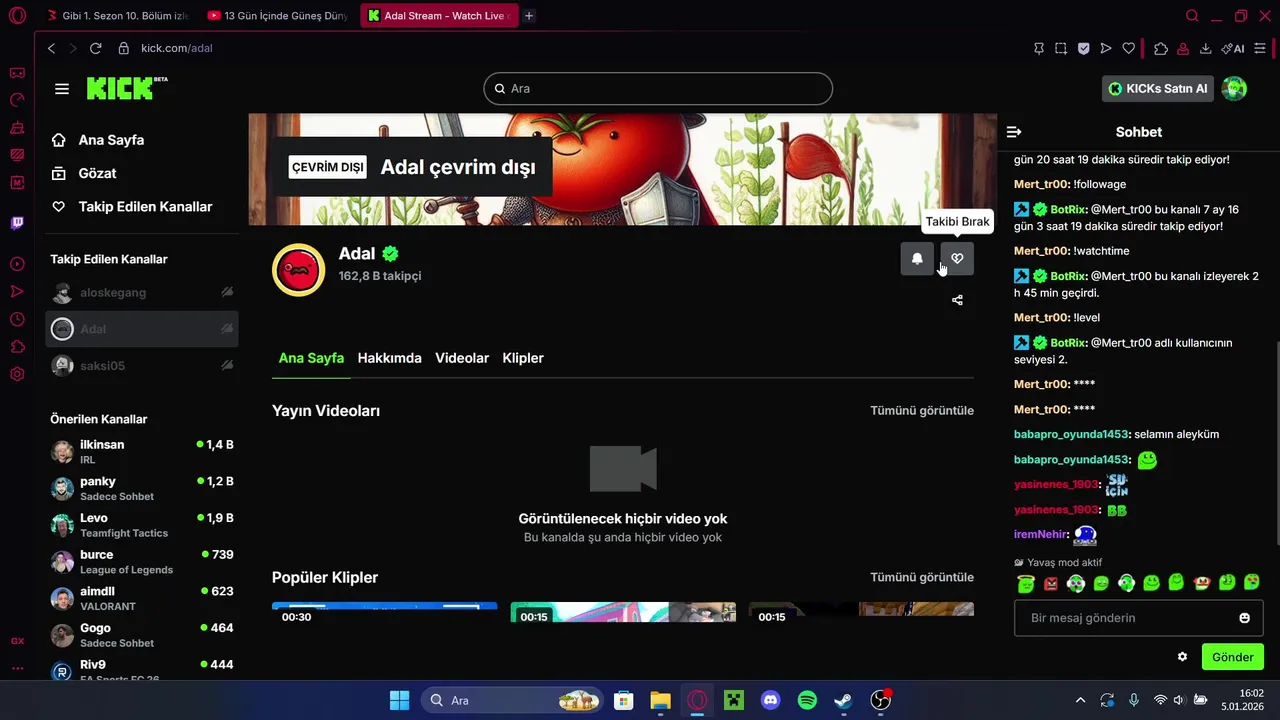Switch to the Hakkımda tab

(x=389, y=358)
